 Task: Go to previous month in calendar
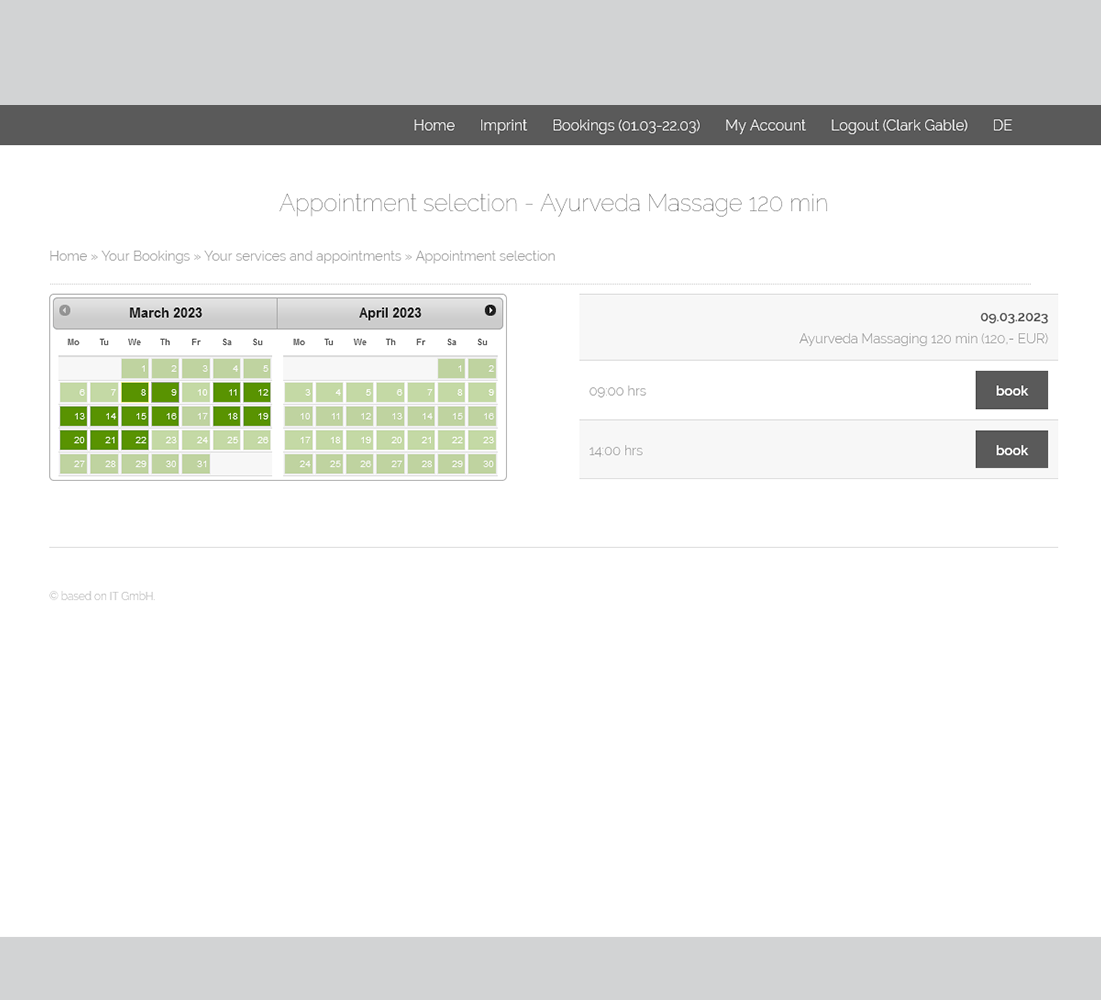click(x=65, y=310)
